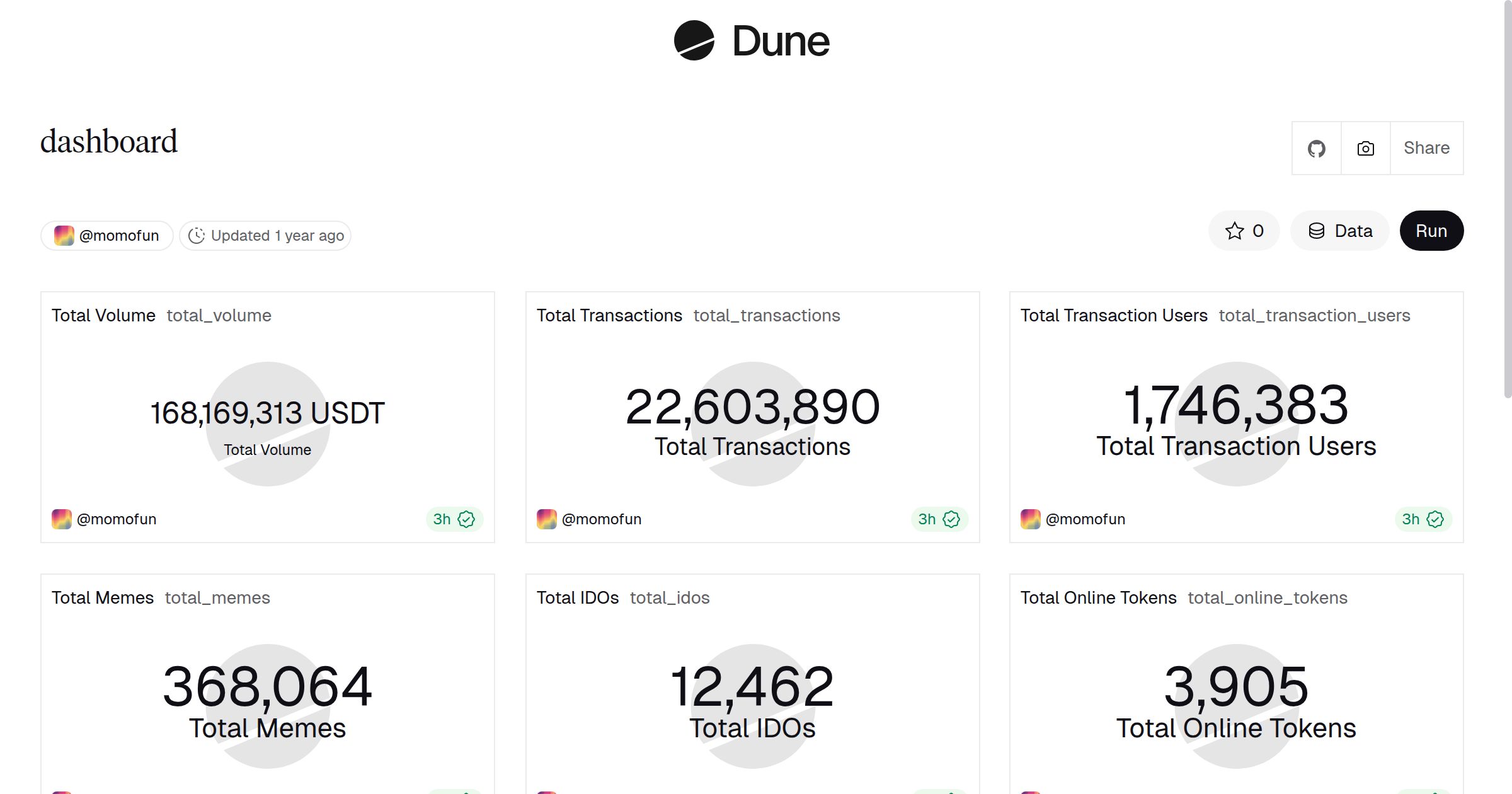Open the total_transactions query link

click(x=766, y=315)
